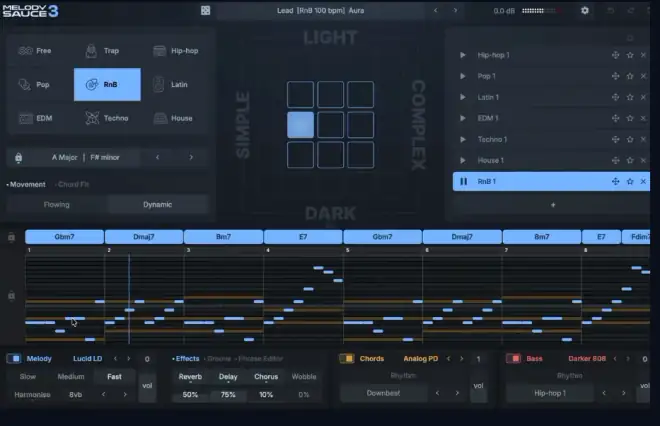The width and height of the screenshot is (660, 426).
Task: Set melody speed to Medium
Action: point(71,377)
